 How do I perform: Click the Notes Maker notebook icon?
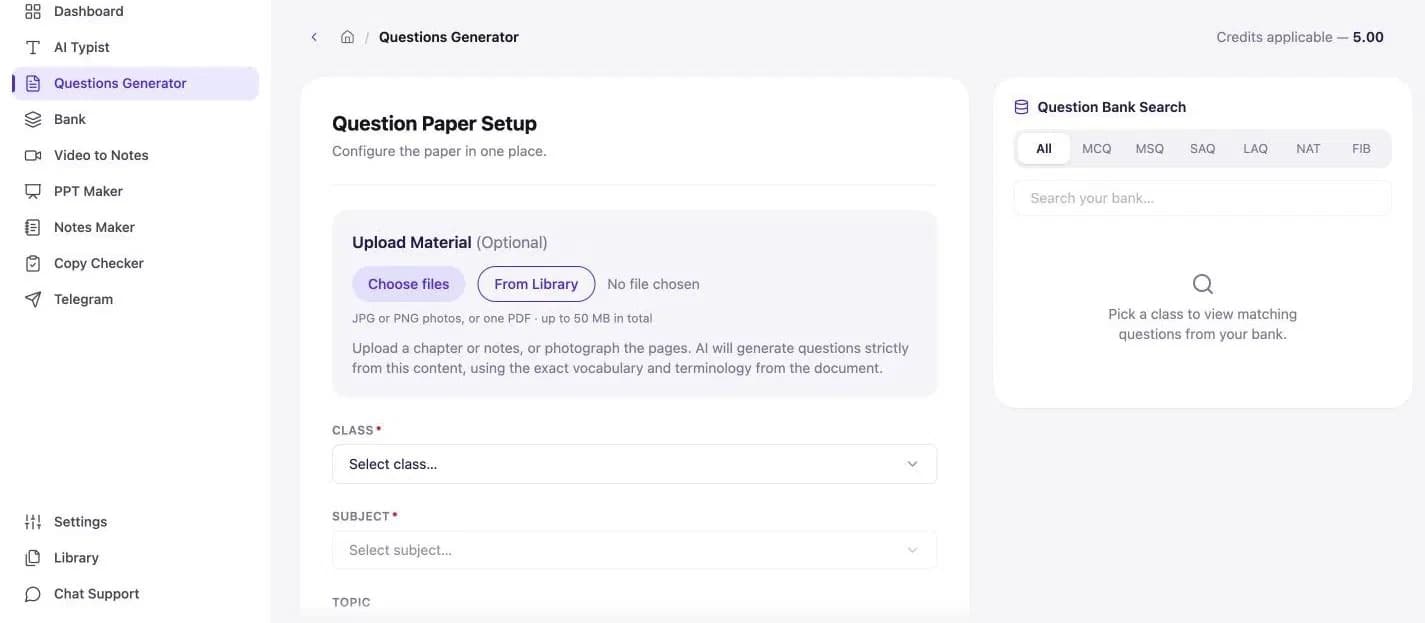[33, 227]
